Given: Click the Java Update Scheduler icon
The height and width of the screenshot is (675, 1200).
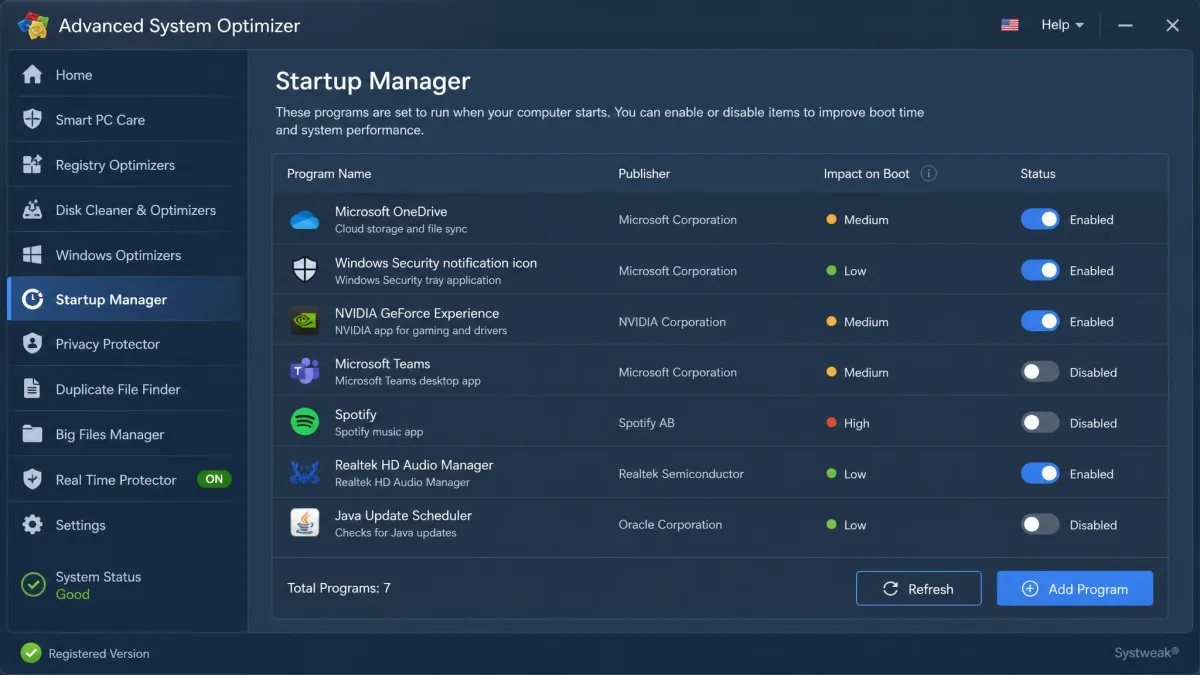Looking at the screenshot, I should pyautogui.click(x=304, y=524).
